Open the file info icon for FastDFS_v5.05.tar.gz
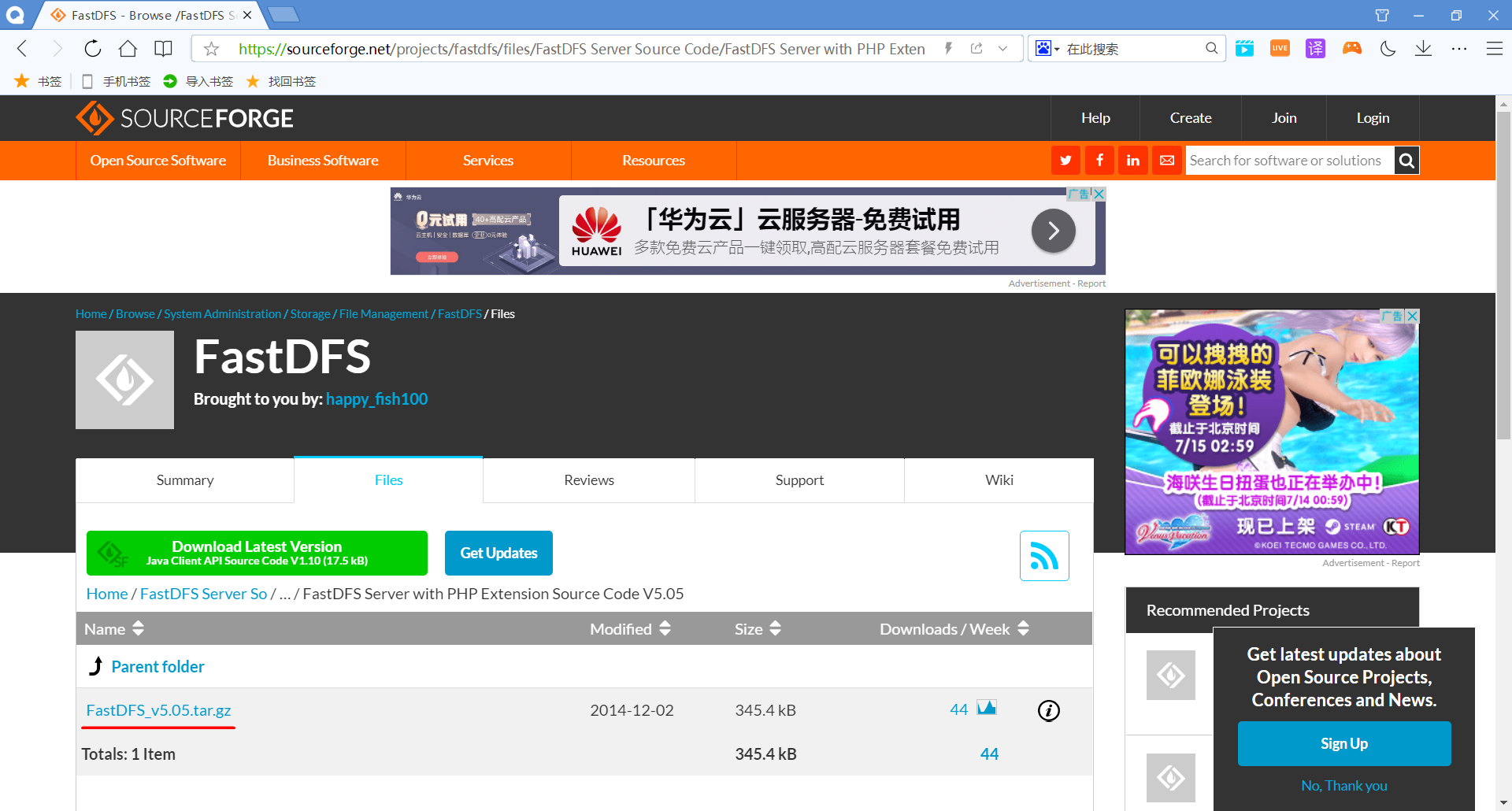This screenshot has height=811, width=1512. click(1048, 710)
